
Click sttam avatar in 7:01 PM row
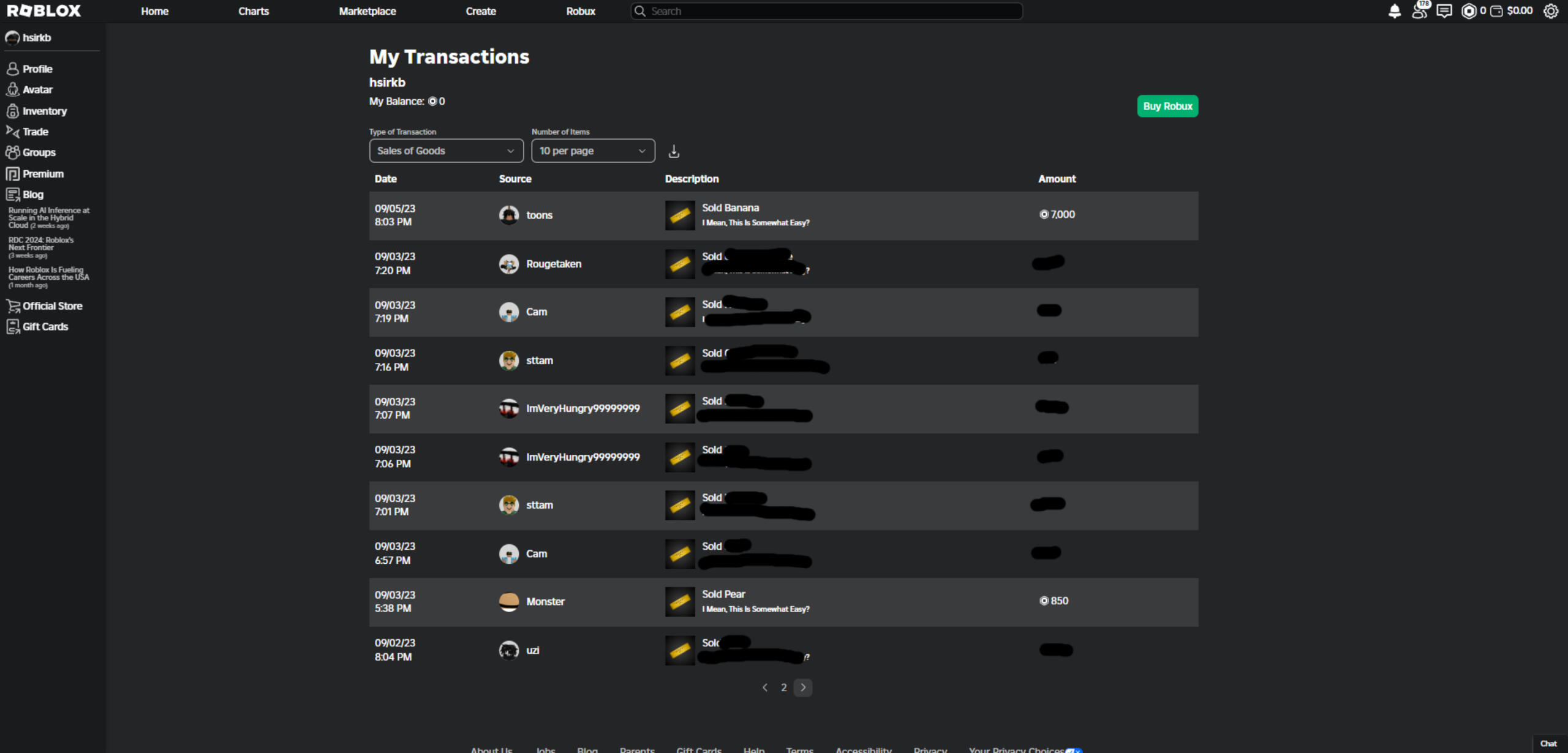[x=509, y=505]
